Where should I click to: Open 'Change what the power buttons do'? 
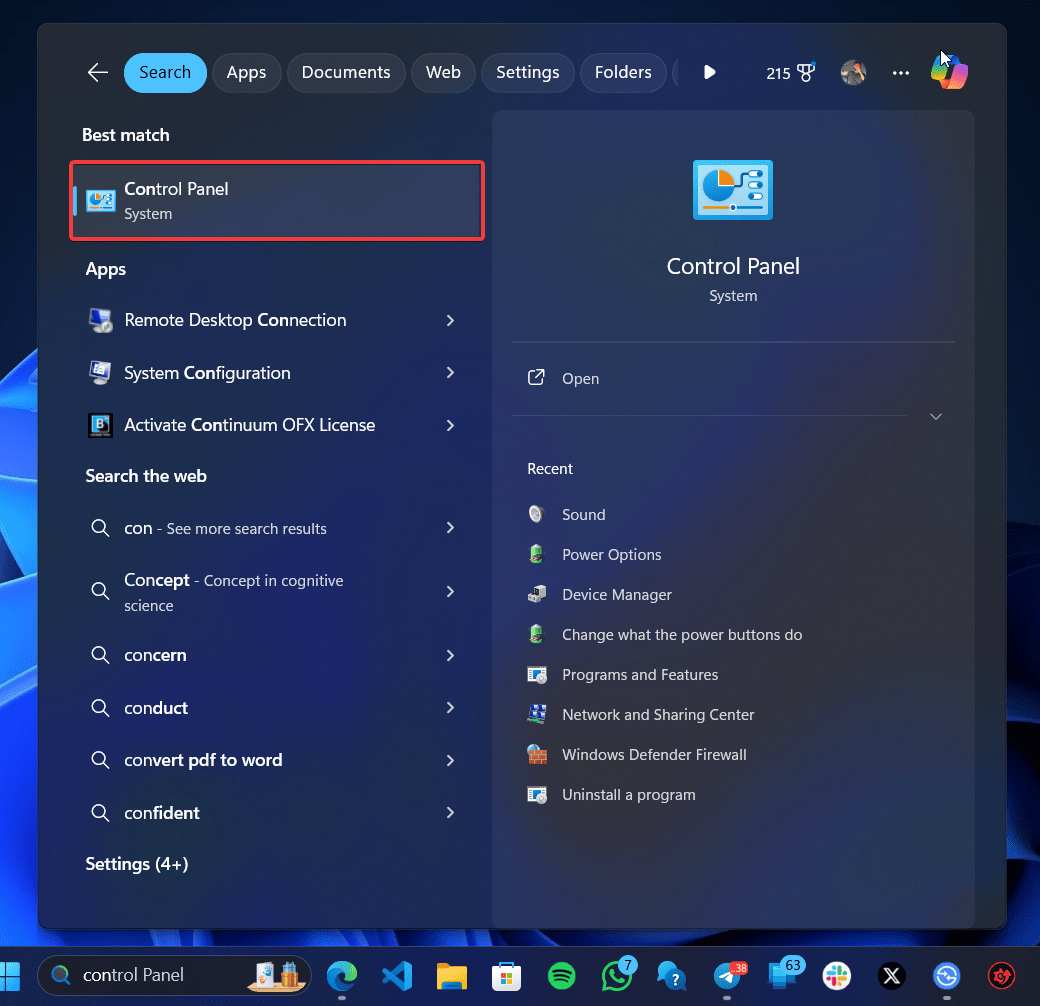coord(682,635)
